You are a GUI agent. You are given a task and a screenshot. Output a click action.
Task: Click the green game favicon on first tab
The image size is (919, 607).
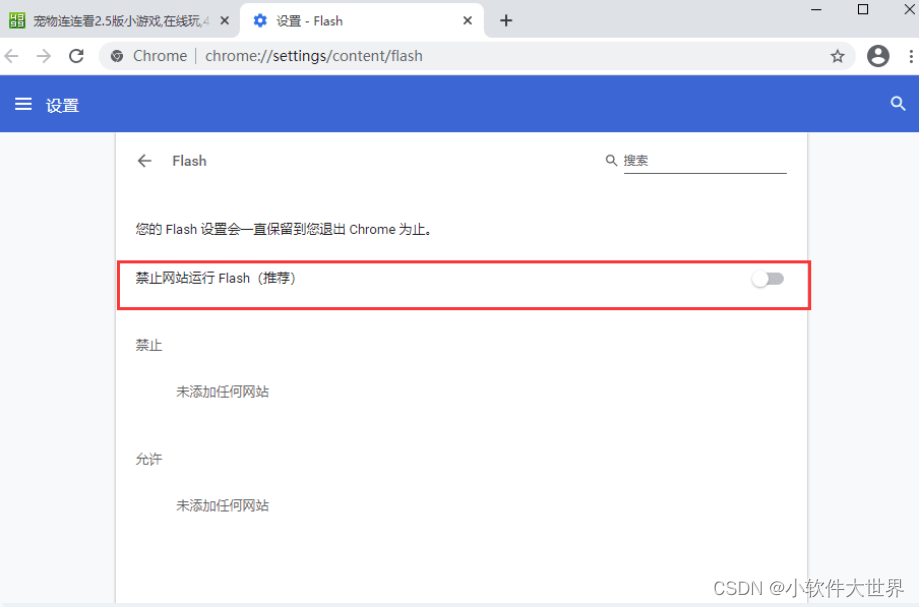(17, 21)
